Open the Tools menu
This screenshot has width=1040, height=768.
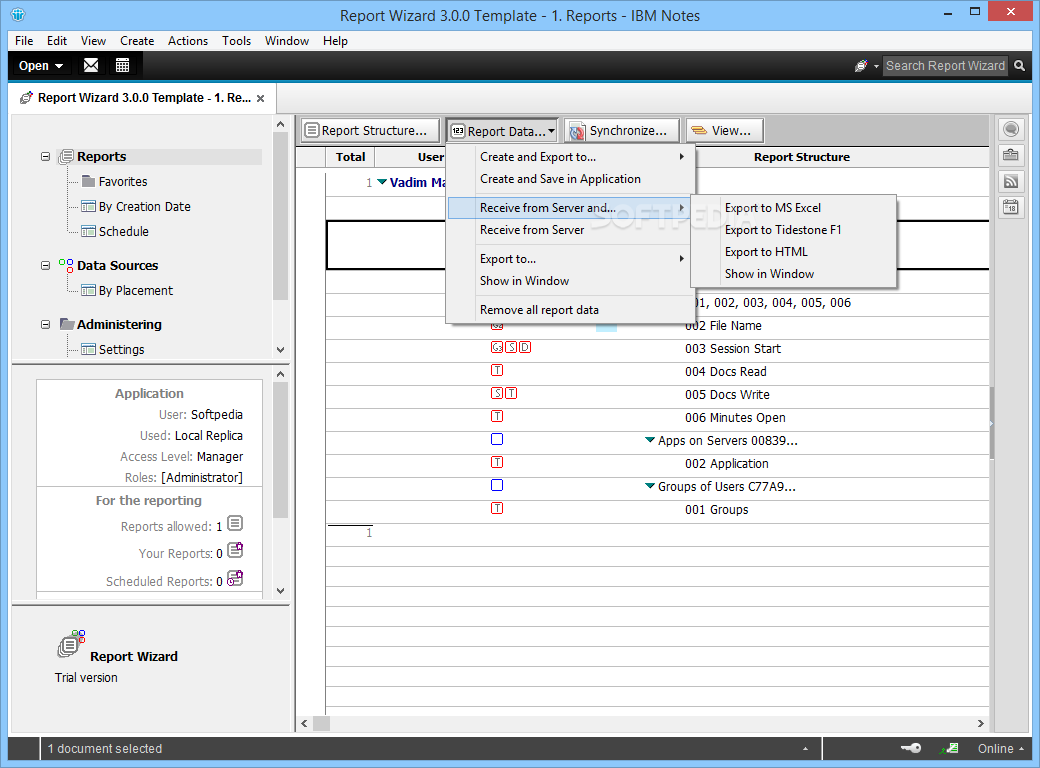click(236, 40)
